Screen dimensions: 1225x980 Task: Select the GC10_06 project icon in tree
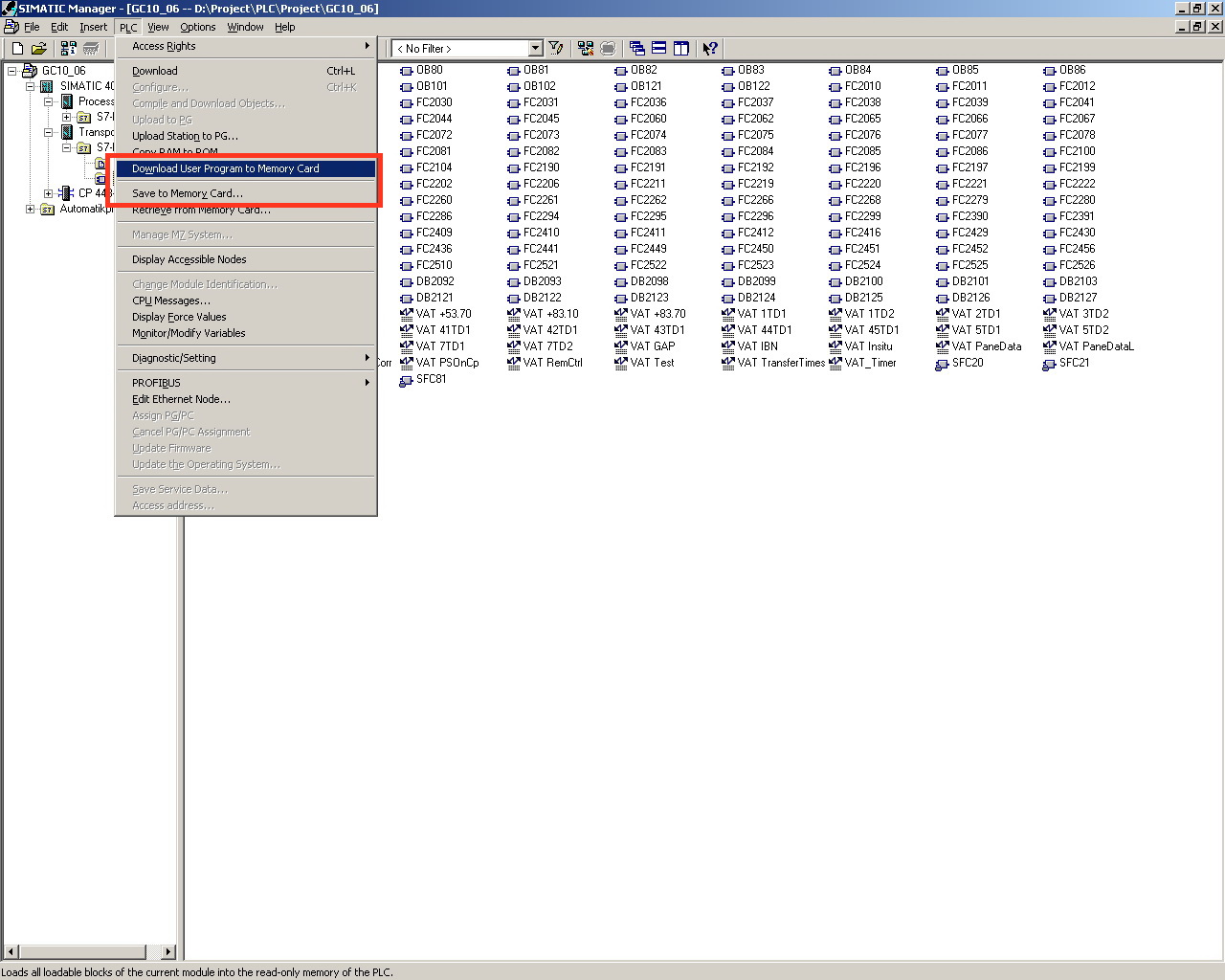(30, 71)
